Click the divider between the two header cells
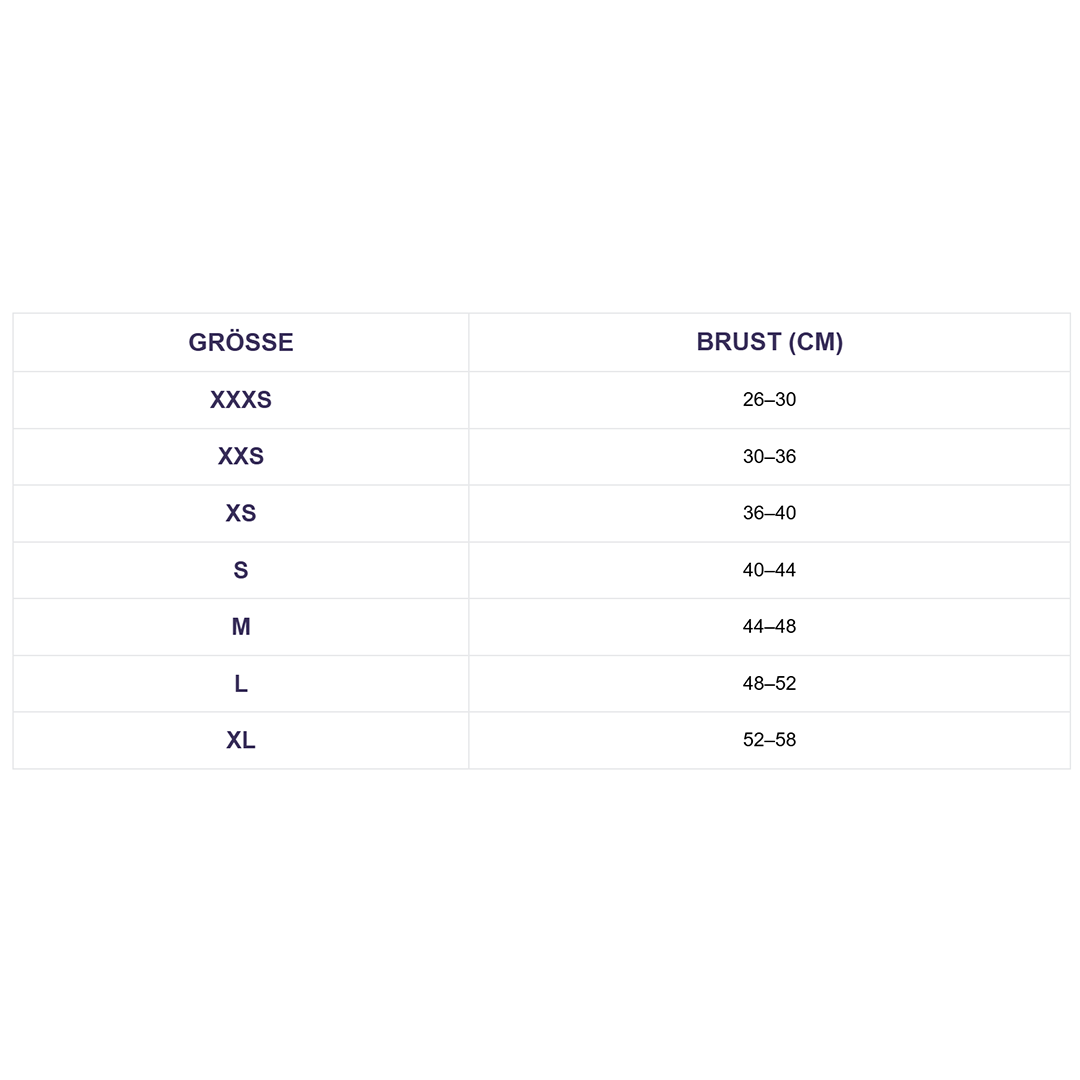 click(x=469, y=342)
